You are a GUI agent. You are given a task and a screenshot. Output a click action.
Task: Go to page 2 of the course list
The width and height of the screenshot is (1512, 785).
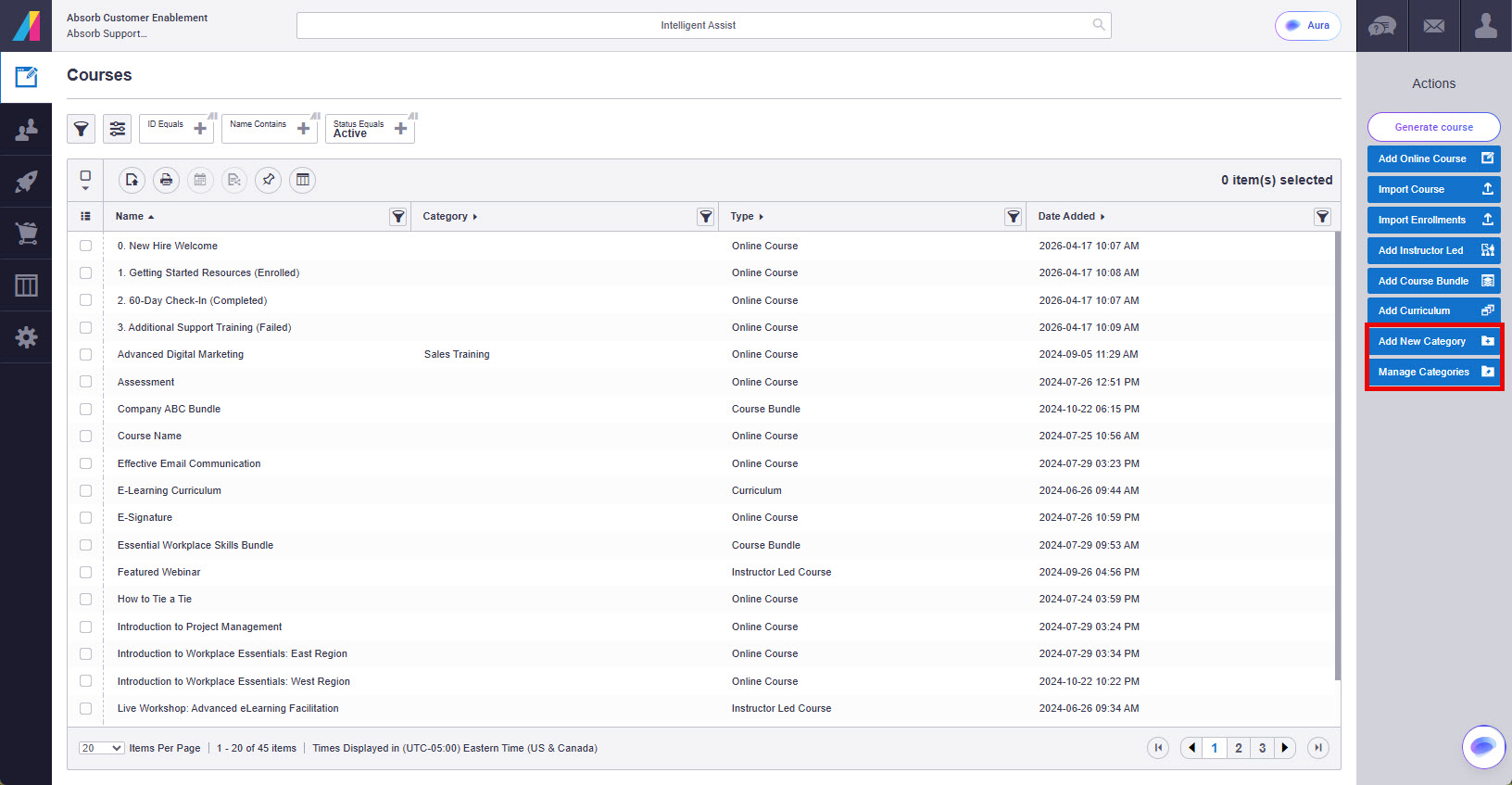point(1238,748)
